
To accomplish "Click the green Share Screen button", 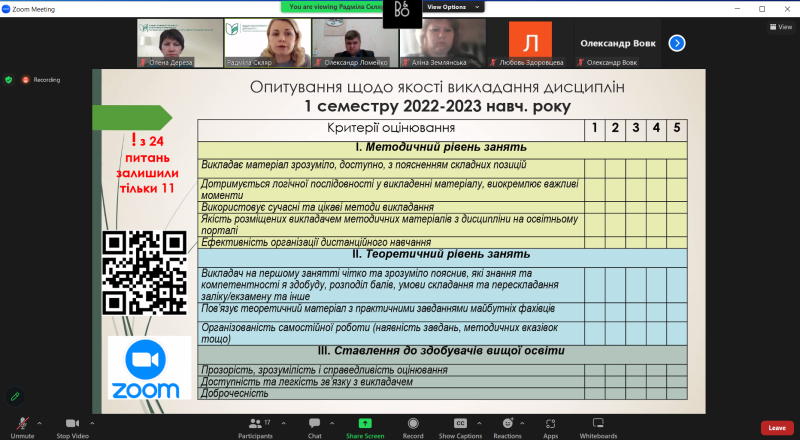I will [365, 428].
